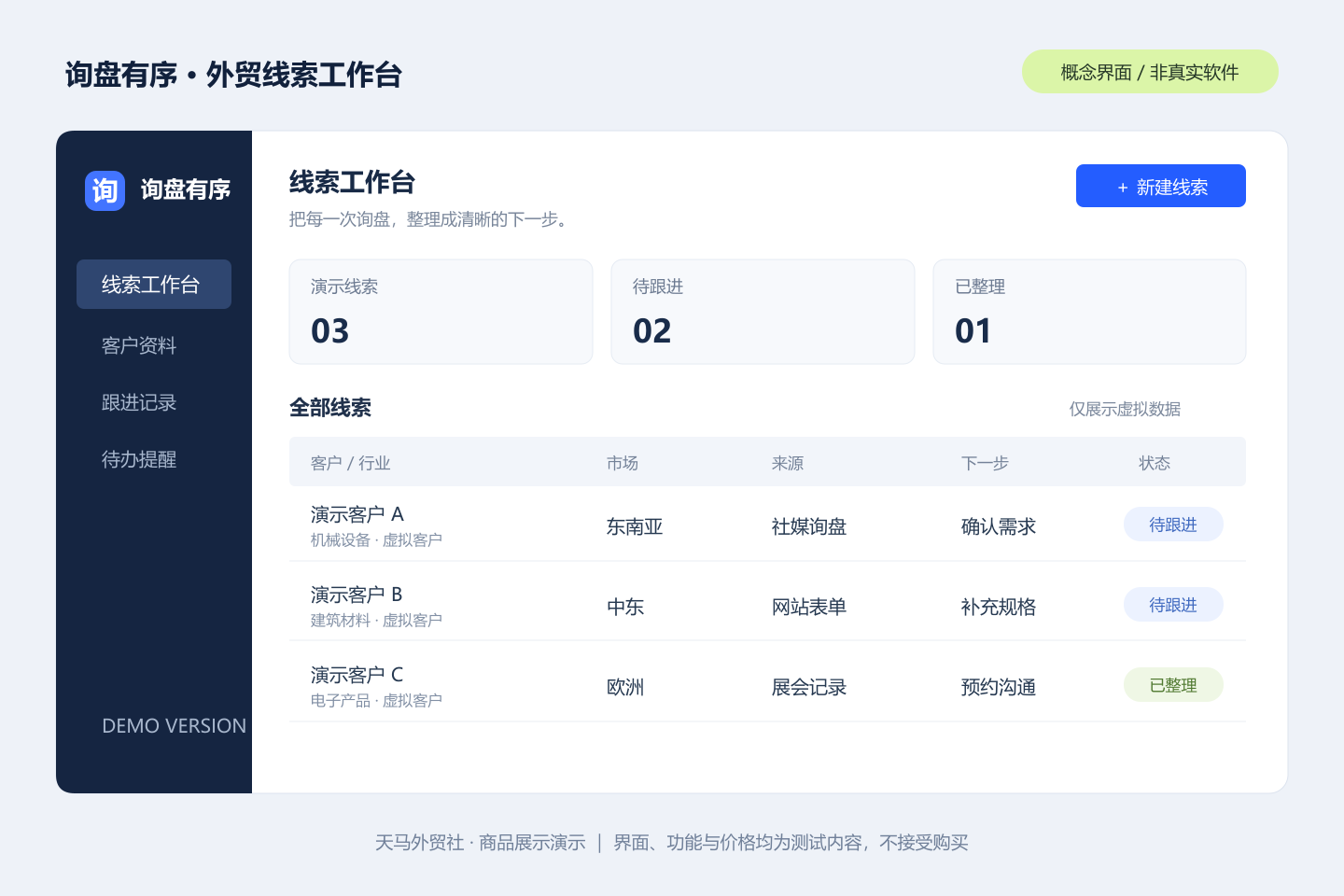Screen dimensions: 1344x896
Task: Click the 下一步 column header
Action: pos(985,463)
